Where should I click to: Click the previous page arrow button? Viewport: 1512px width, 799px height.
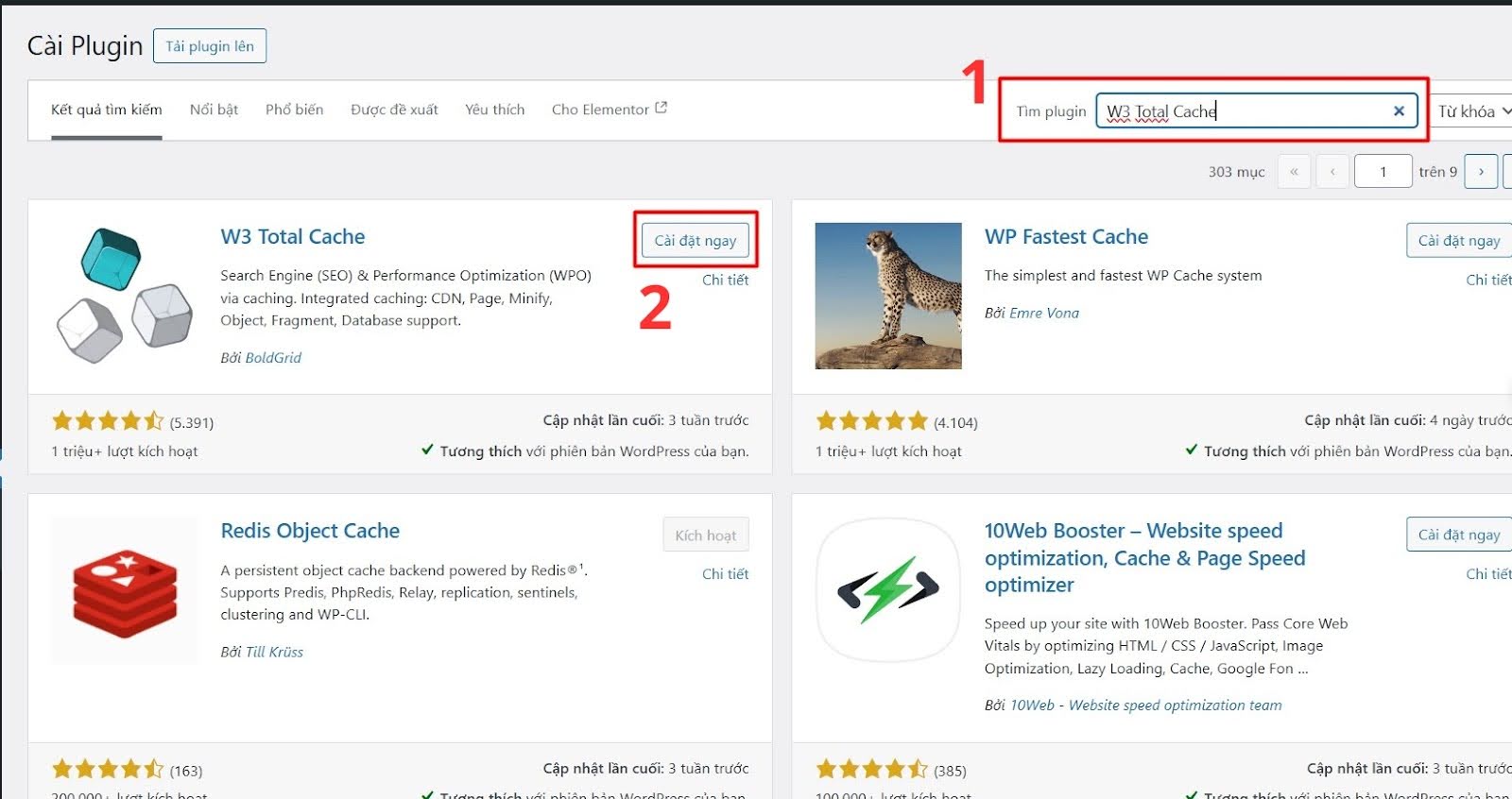click(1332, 172)
